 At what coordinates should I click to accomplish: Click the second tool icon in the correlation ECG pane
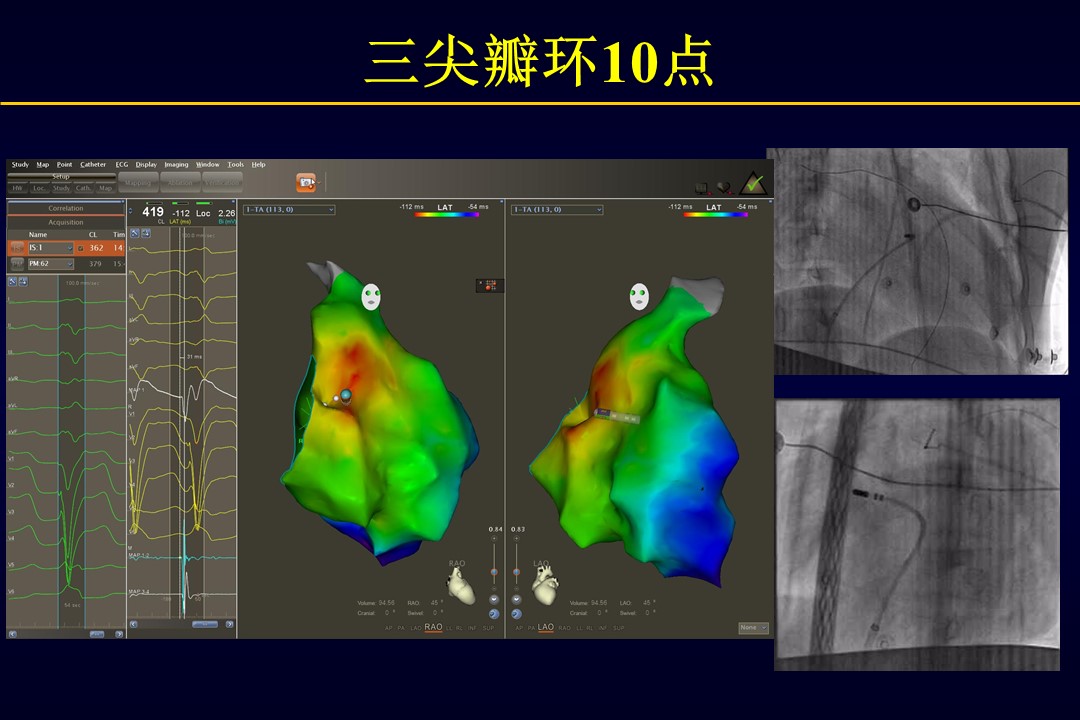pyautogui.click(x=23, y=282)
